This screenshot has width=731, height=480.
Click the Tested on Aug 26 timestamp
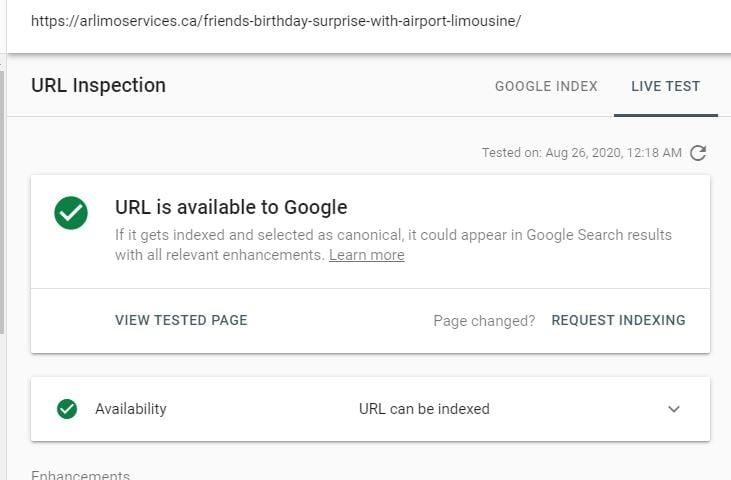pos(581,153)
